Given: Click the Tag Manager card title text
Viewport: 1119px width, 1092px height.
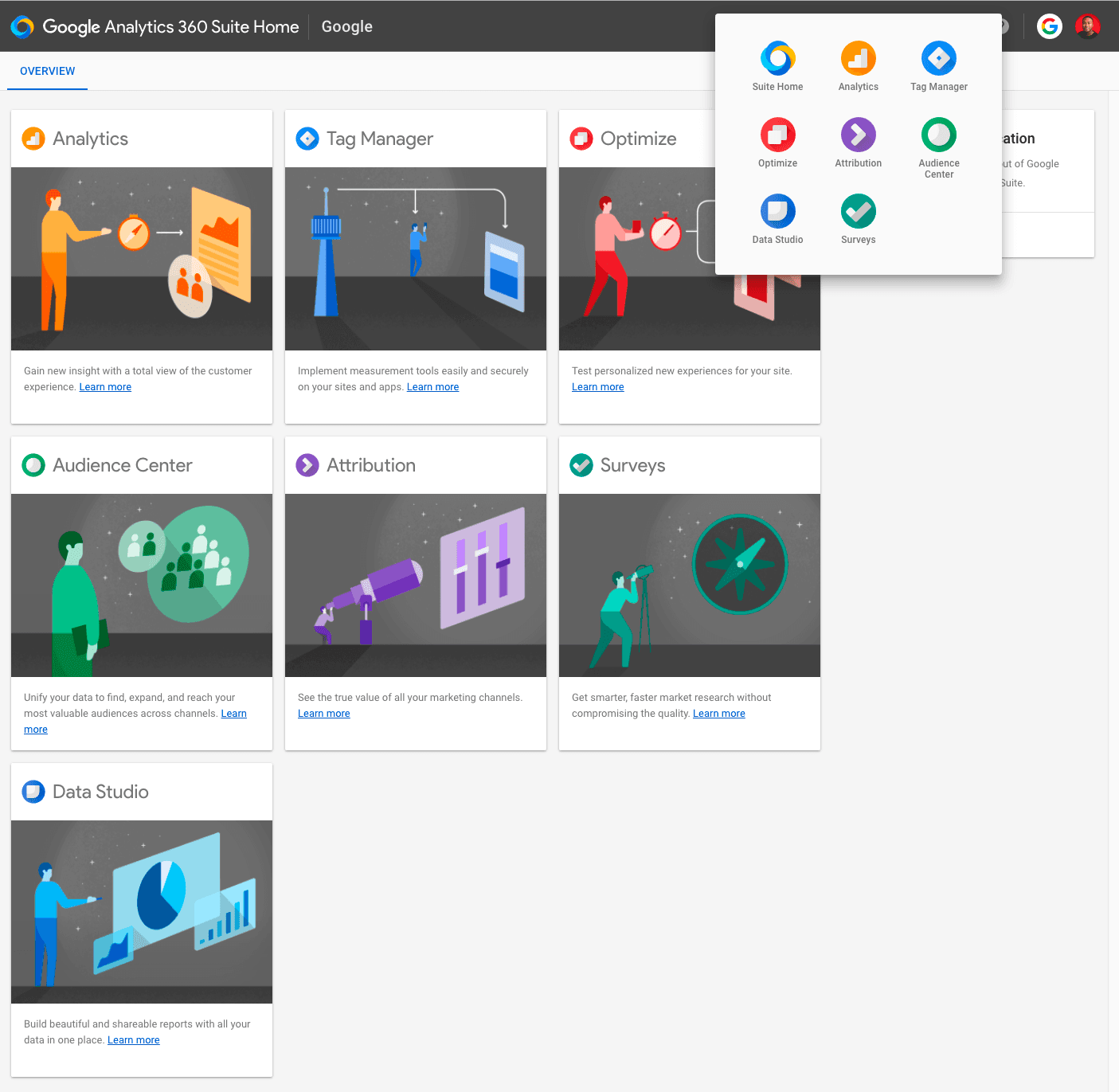Looking at the screenshot, I should pyautogui.click(x=380, y=139).
